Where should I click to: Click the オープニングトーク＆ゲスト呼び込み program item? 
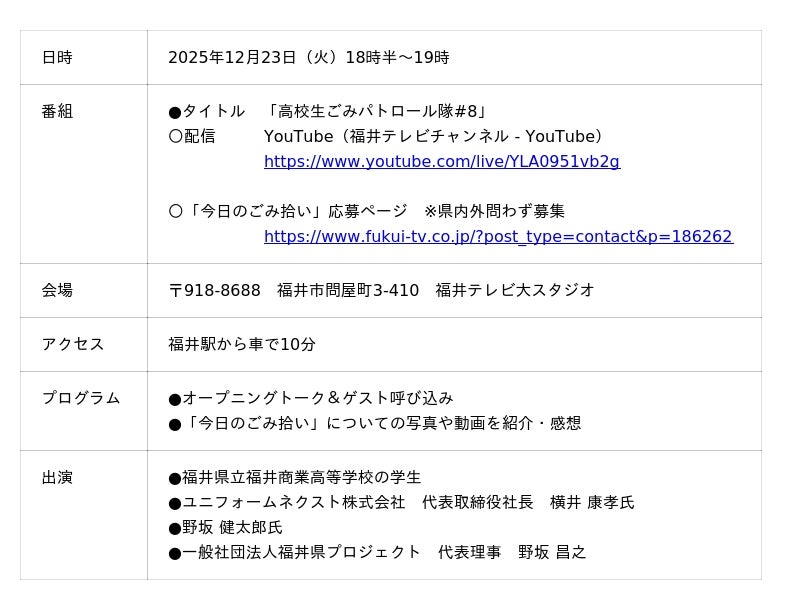pos(311,398)
